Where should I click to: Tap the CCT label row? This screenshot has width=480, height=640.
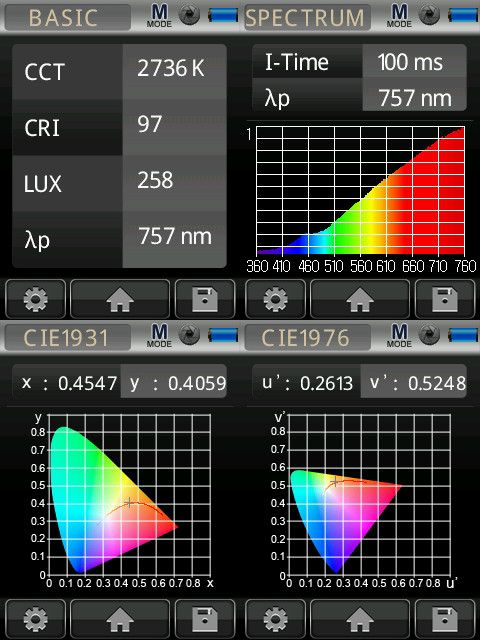[x=67, y=72]
